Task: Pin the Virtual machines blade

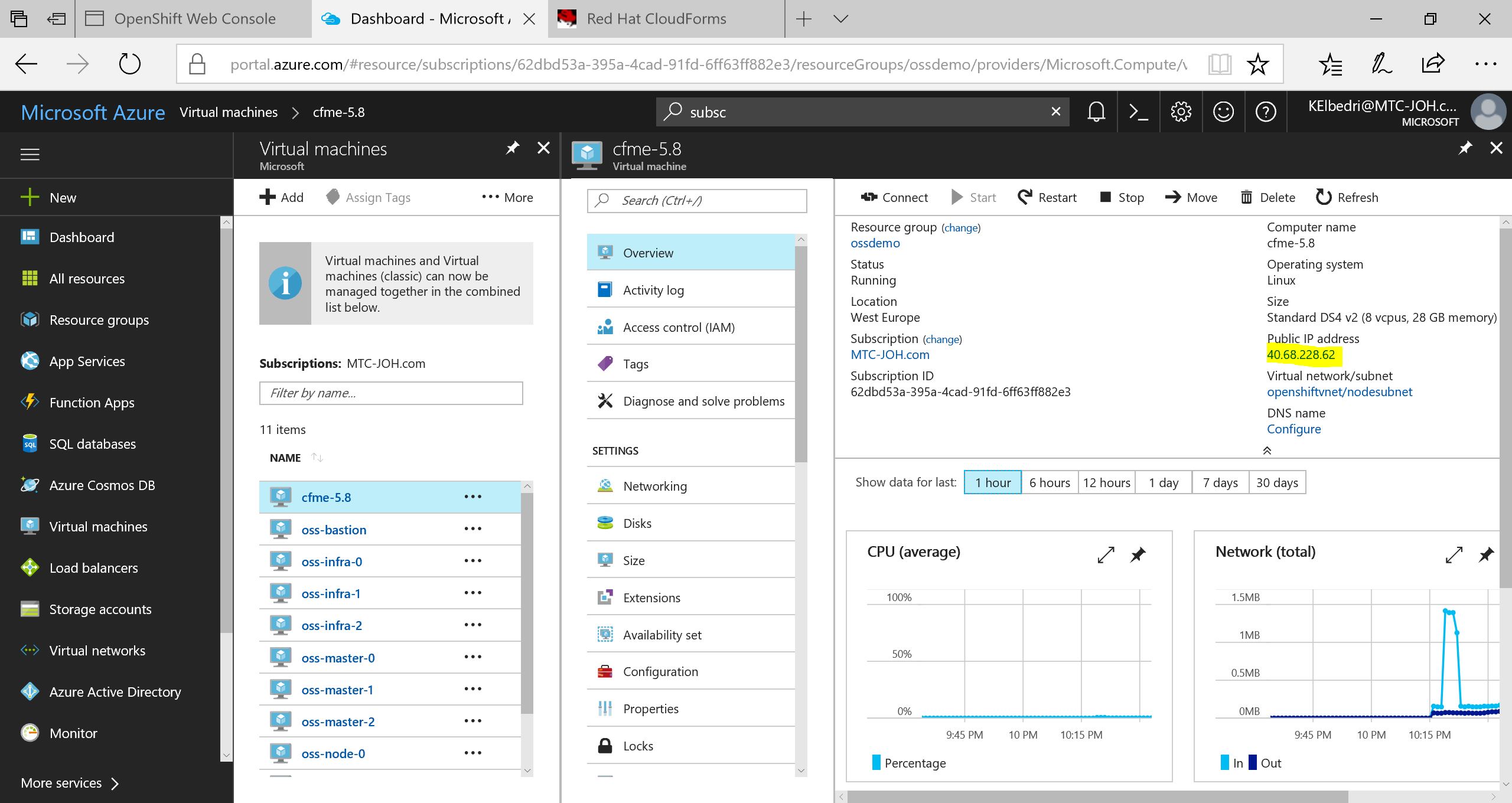Action: (x=512, y=148)
